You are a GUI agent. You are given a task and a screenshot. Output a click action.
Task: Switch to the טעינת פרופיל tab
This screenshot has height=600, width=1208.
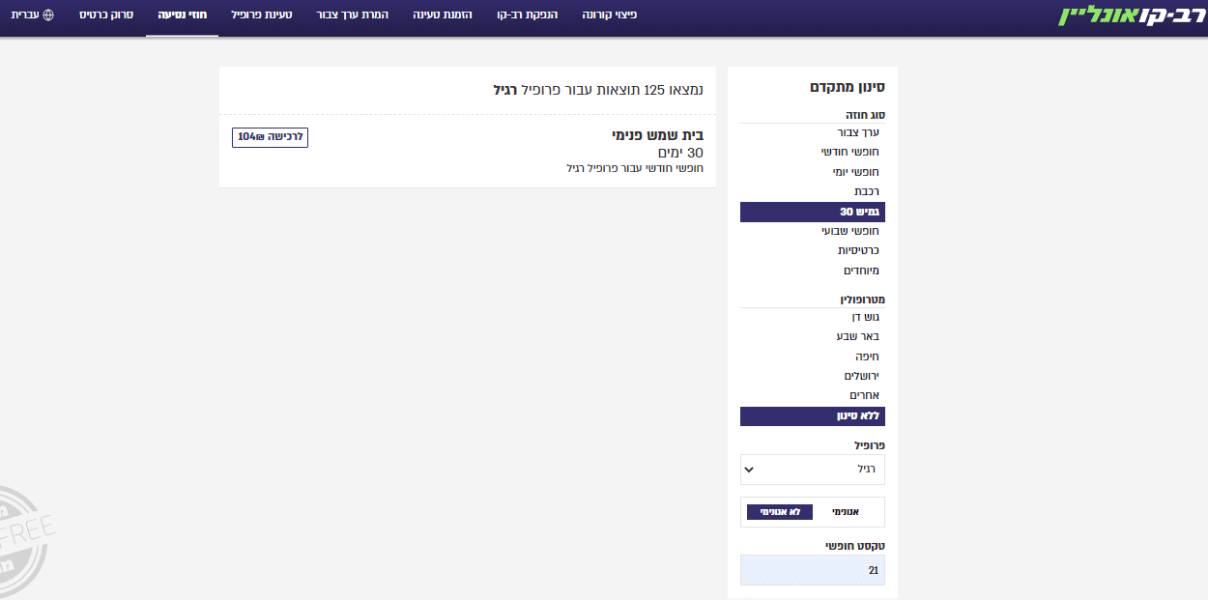262,16
